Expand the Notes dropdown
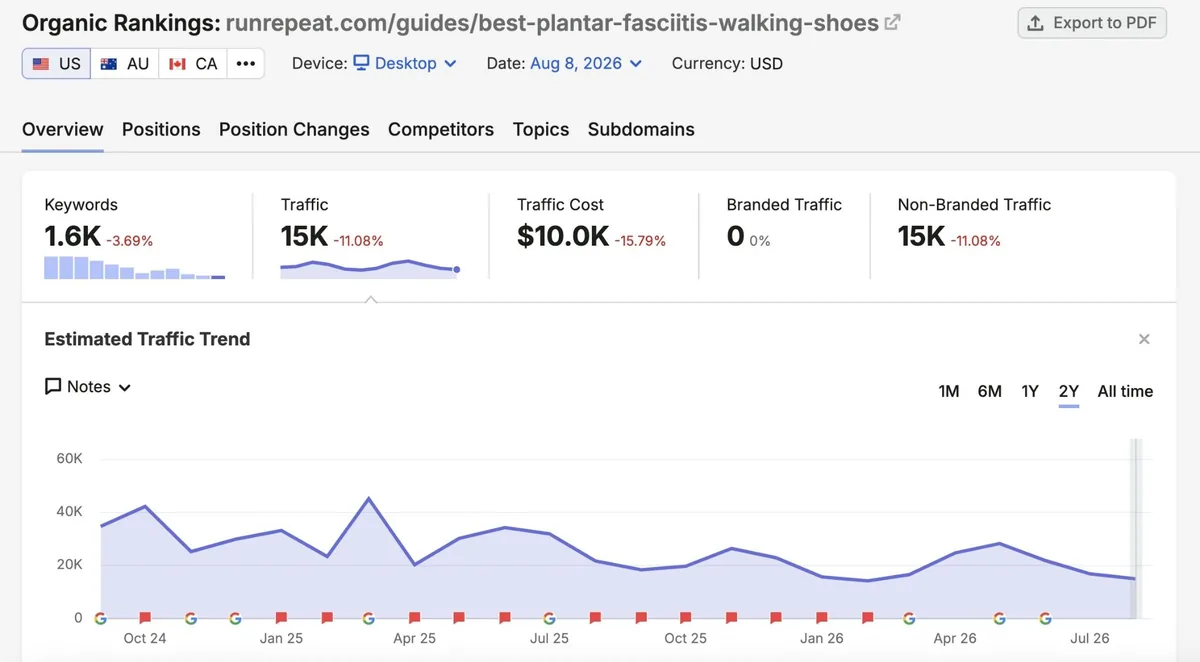Image resolution: width=1200 pixels, height=662 pixels. (x=88, y=387)
